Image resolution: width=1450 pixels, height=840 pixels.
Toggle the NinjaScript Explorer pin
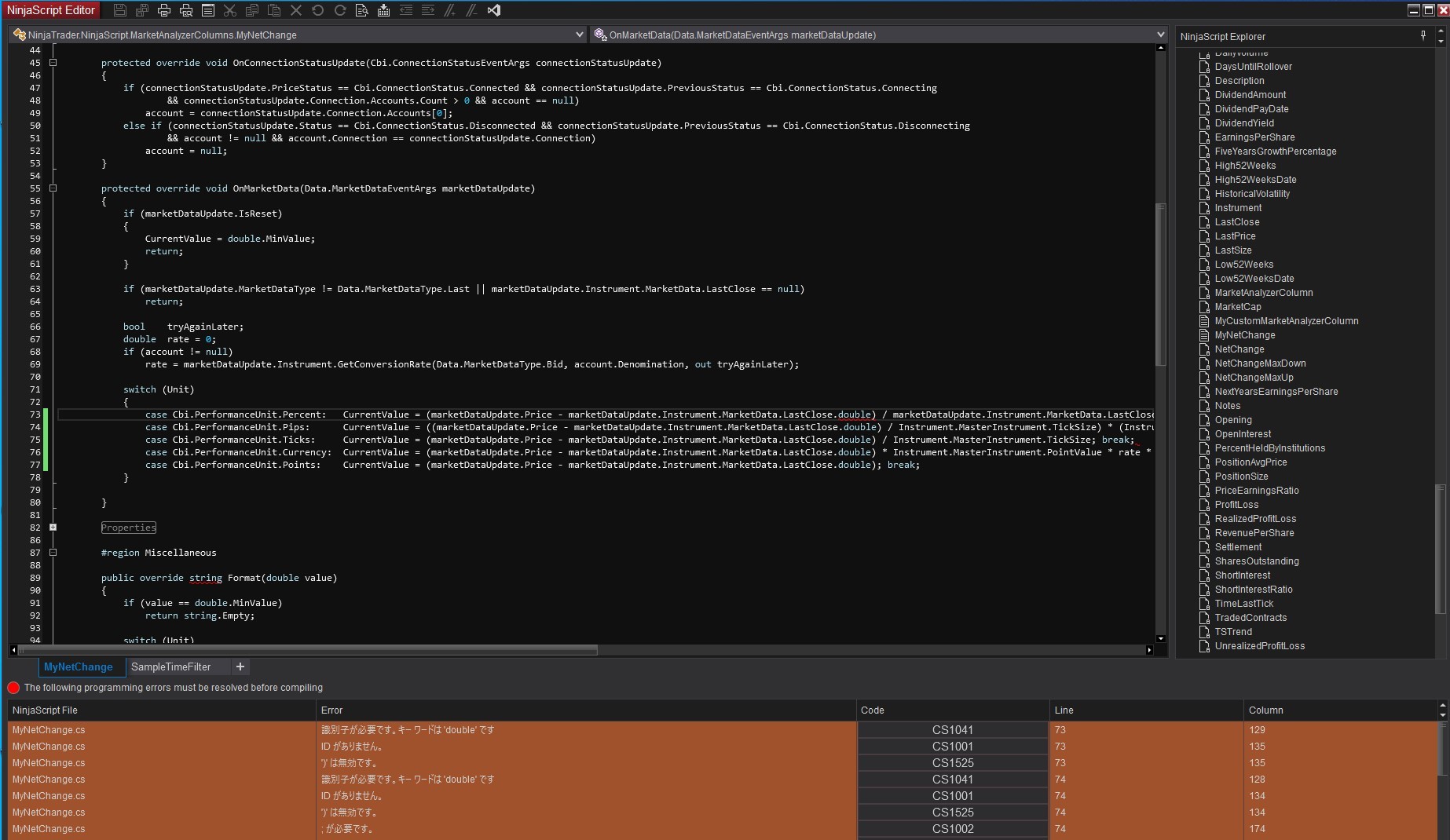[x=1423, y=35]
